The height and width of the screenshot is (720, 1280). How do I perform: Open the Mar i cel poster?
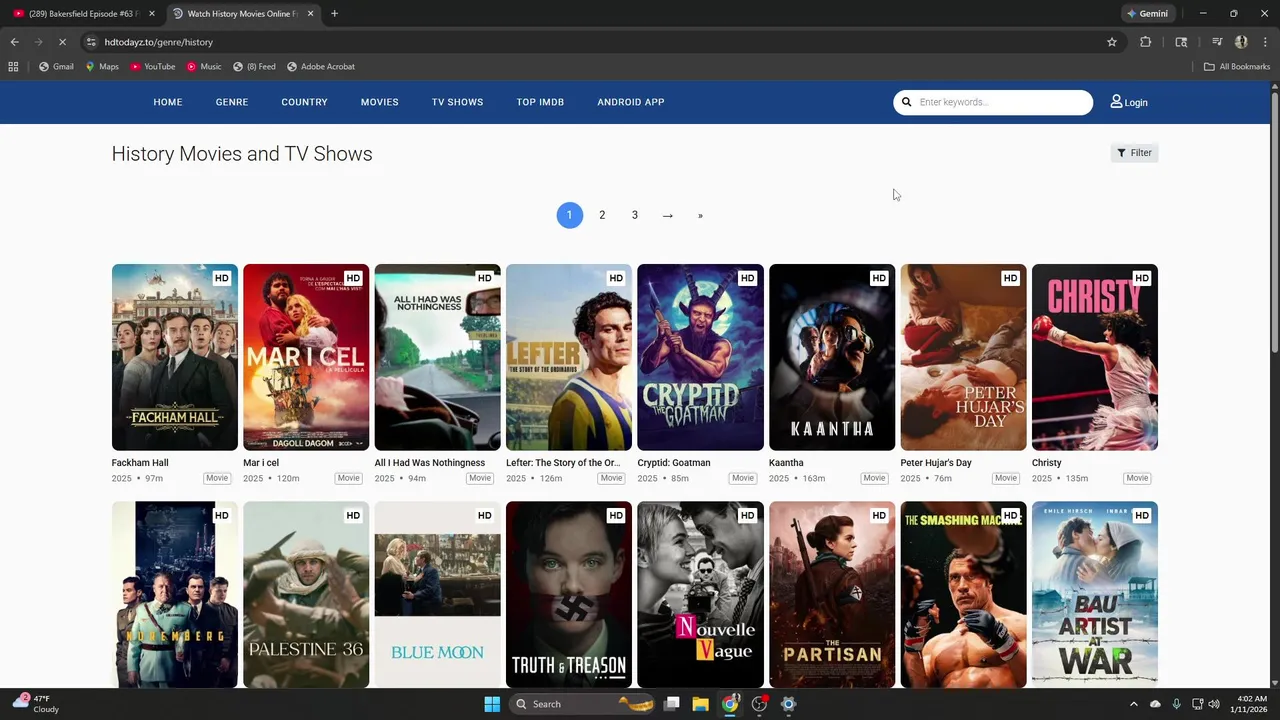click(306, 357)
